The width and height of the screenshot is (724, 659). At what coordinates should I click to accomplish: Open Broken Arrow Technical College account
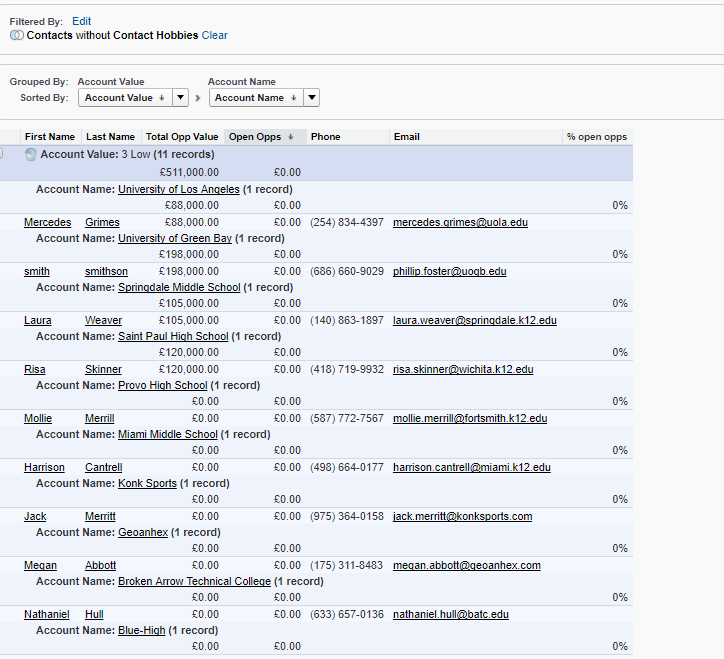tap(194, 581)
